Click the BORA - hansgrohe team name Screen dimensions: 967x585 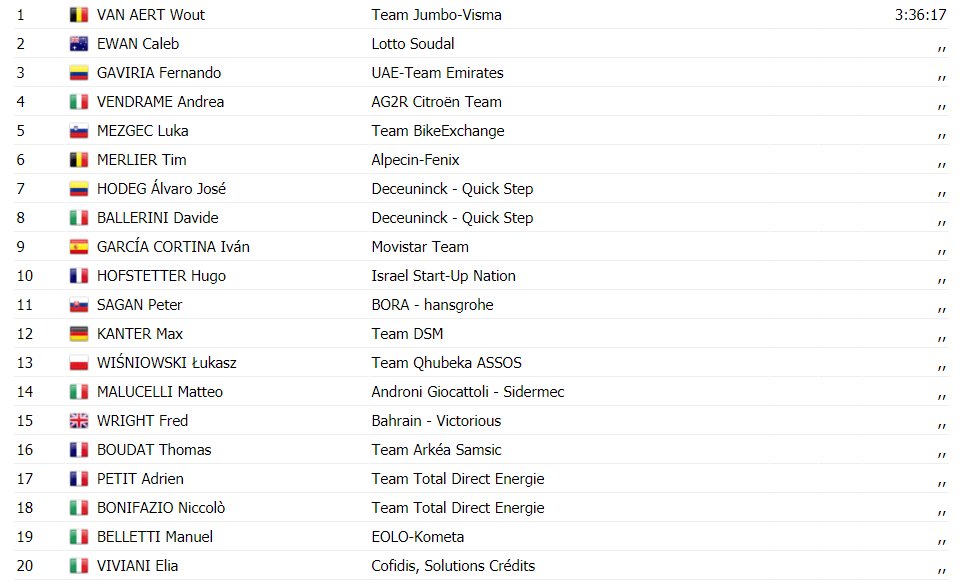[432, 305]
